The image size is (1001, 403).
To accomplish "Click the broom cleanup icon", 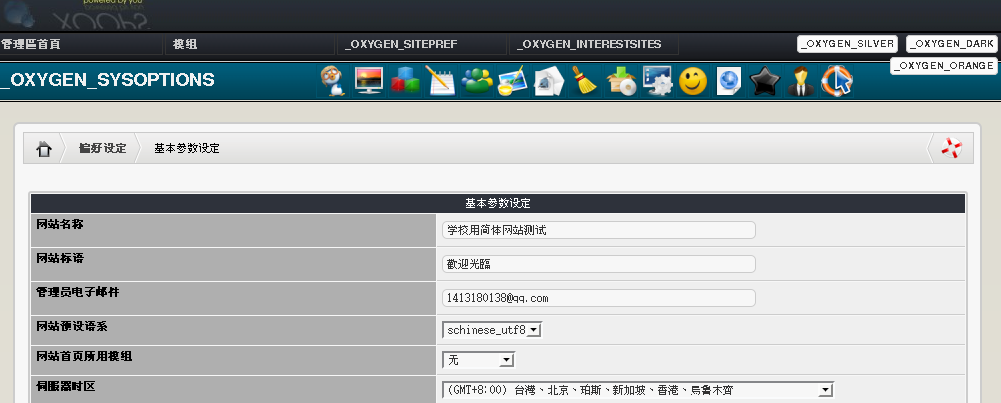I will click(584, 81).
